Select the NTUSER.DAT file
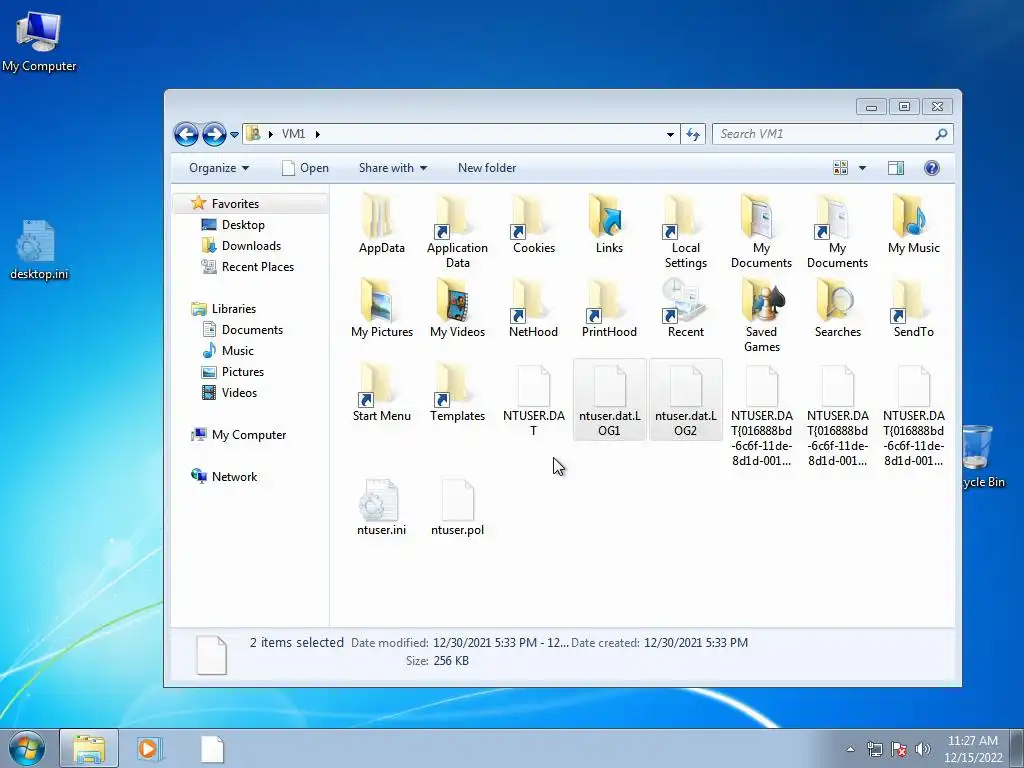Image resolution: width=1024 pixels, height=768 pixels. point(534,400)
